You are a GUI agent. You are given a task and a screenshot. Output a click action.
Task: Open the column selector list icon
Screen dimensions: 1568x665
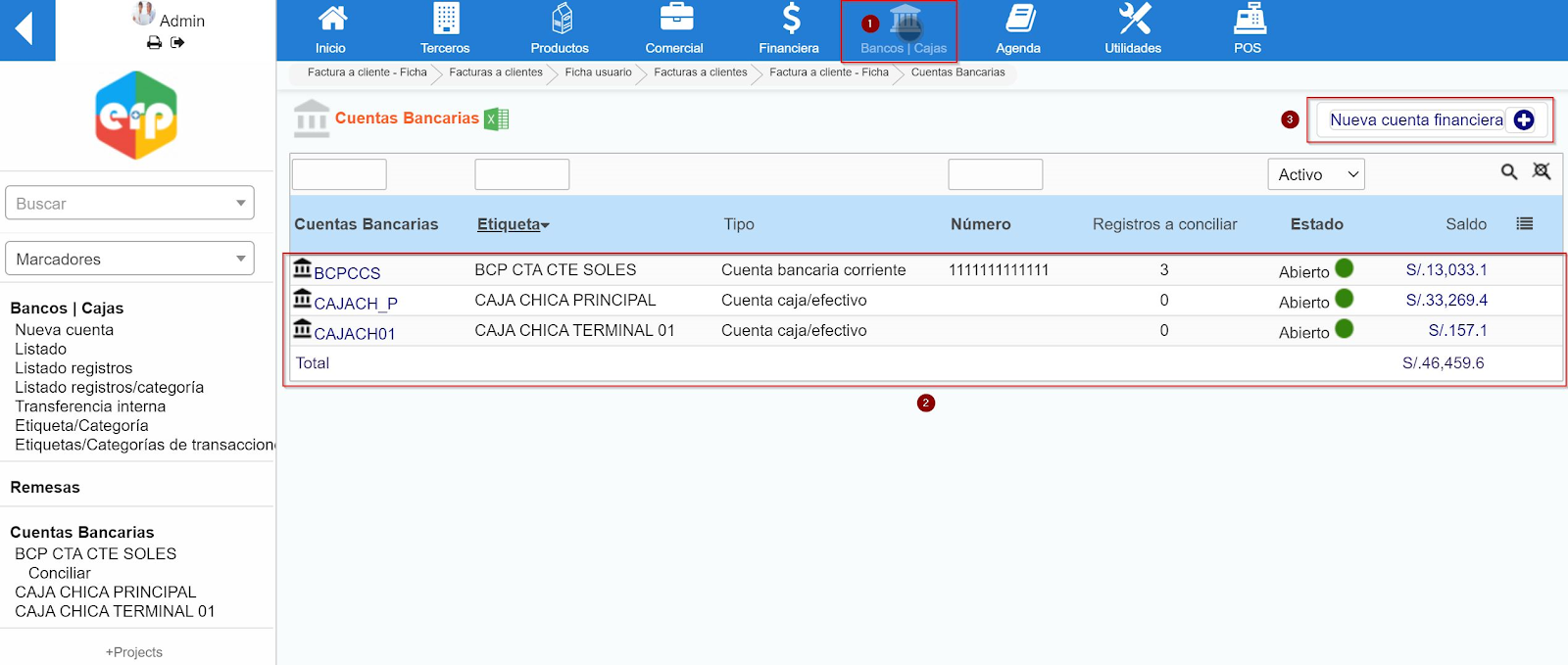1525,223
